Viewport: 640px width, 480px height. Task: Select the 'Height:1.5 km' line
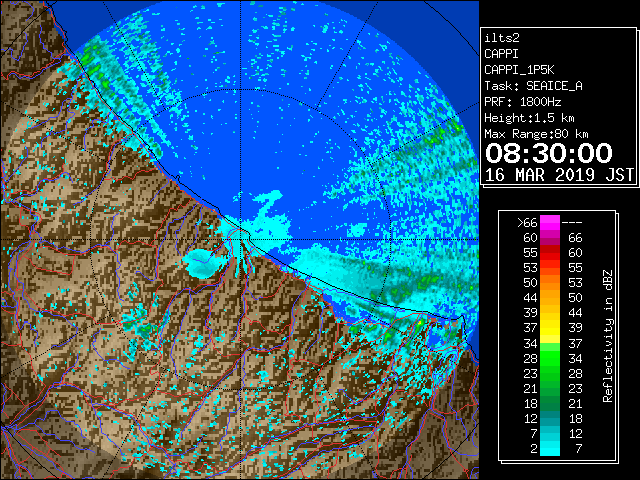coord(529,118)
